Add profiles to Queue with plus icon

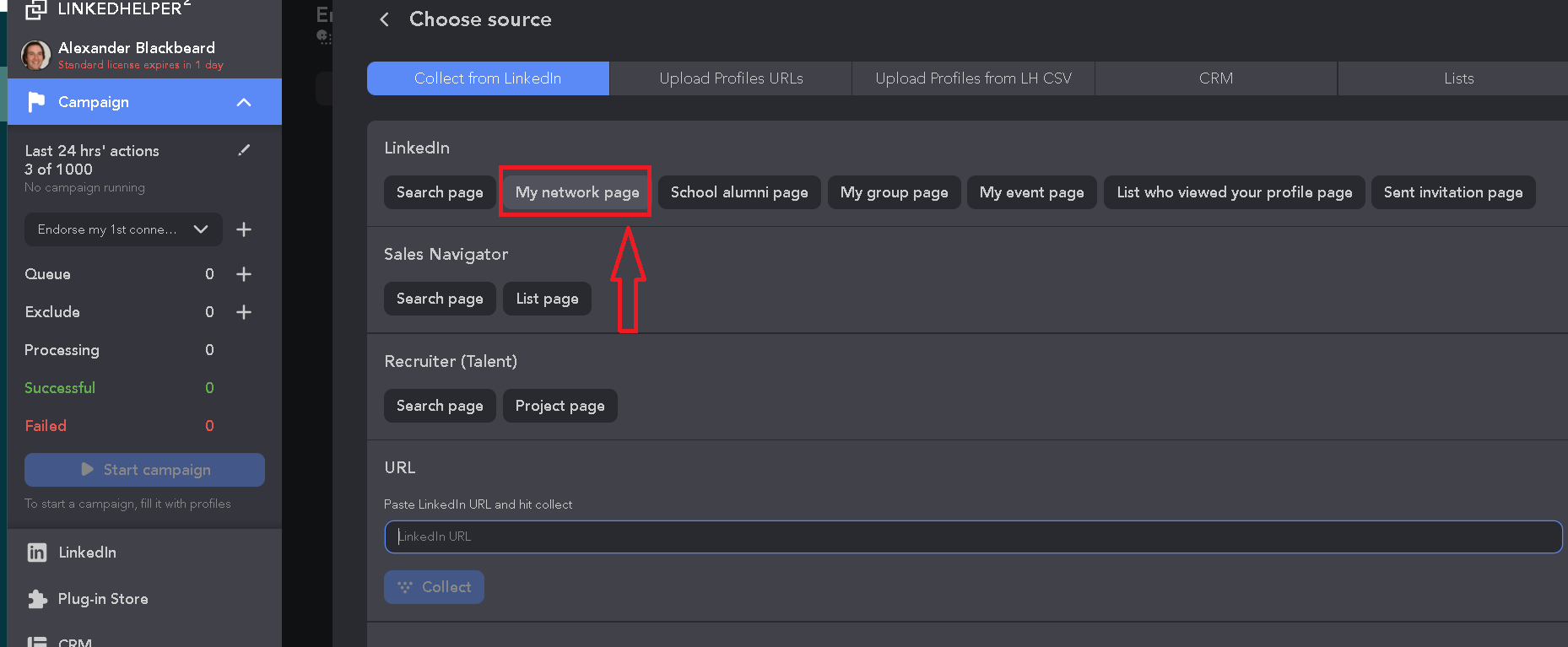point(244,274)
